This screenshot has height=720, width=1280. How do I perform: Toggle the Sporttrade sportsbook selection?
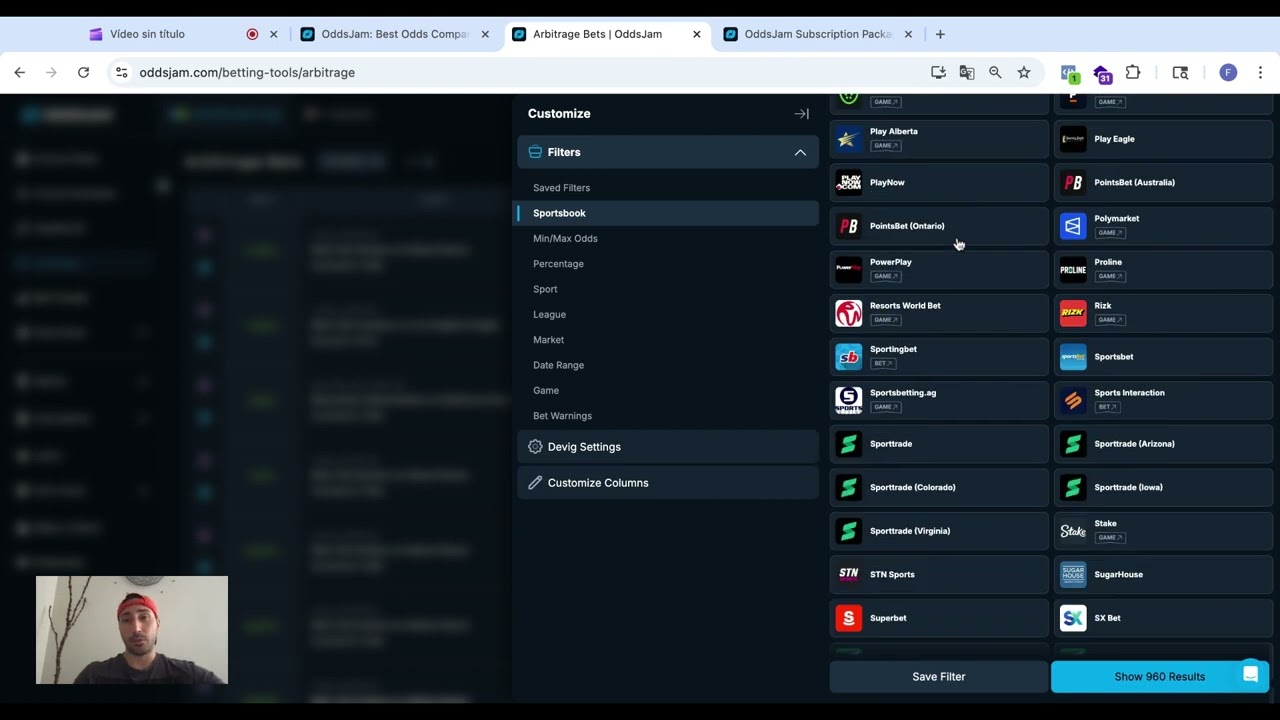coord(938,444)
